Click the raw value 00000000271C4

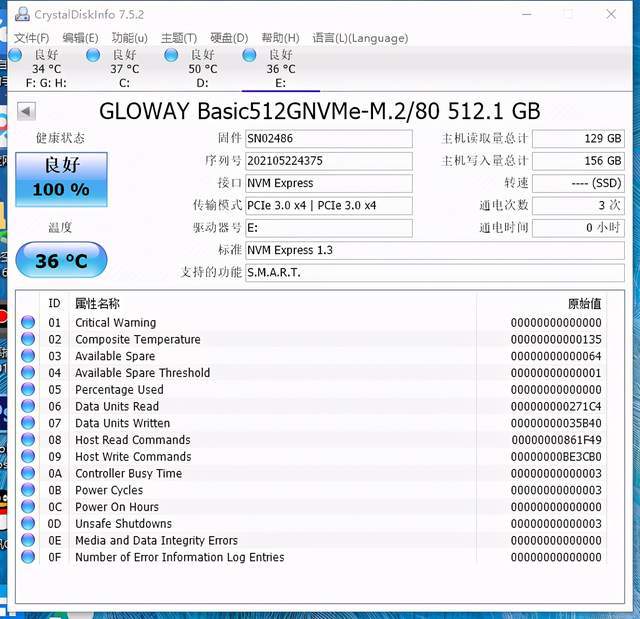[556, 406]
